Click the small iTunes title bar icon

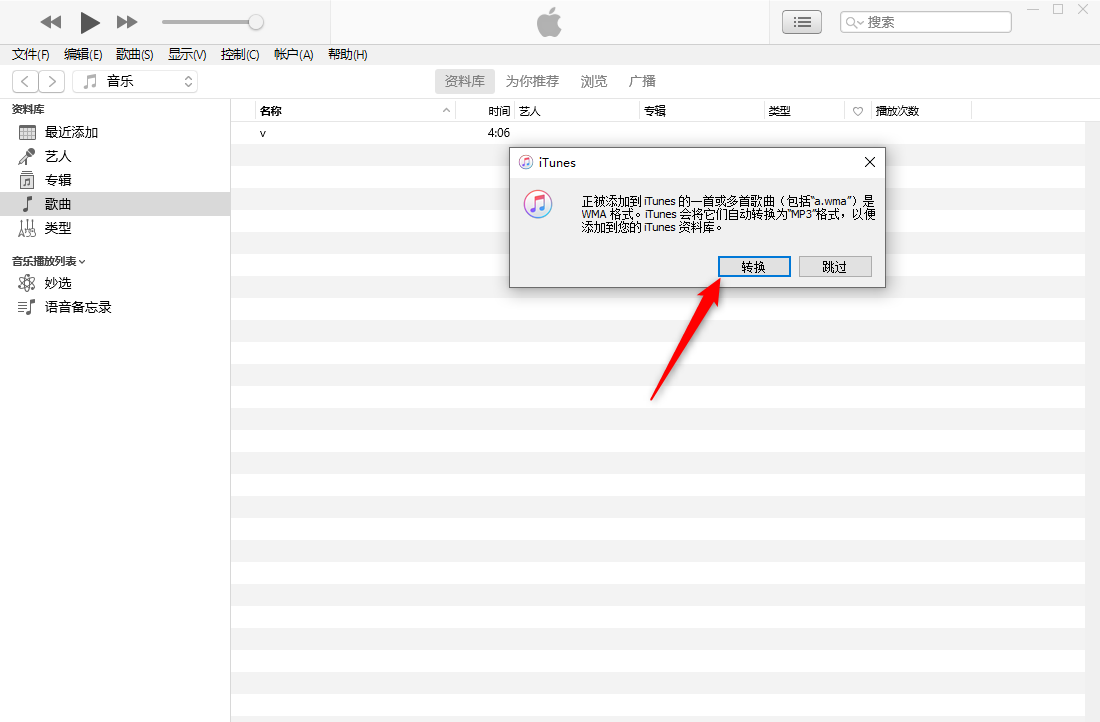point(525,162)
